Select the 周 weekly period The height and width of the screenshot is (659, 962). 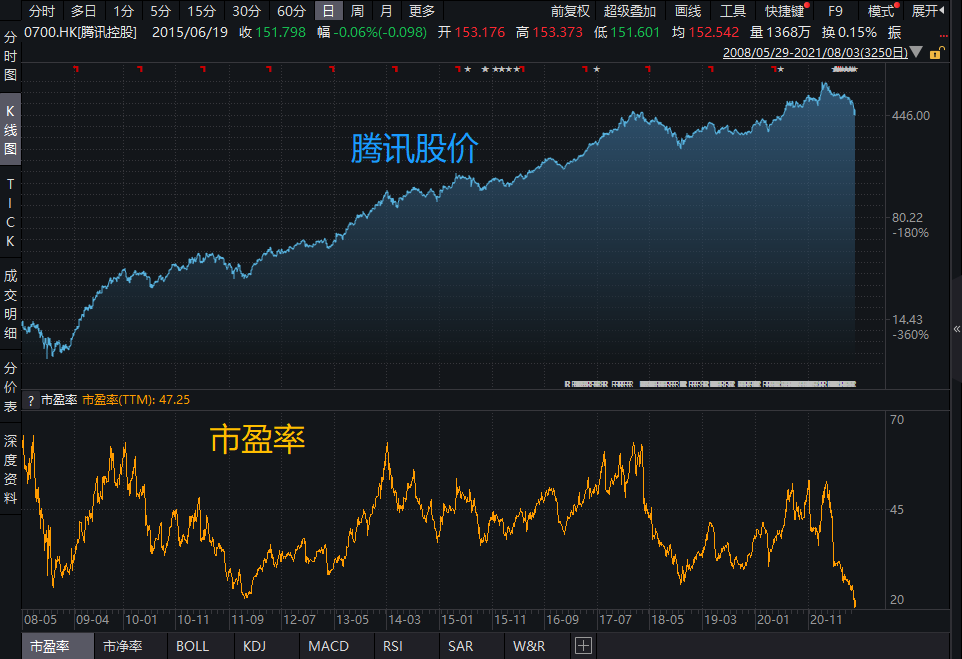pyautogui.click(x=357, y=11)
